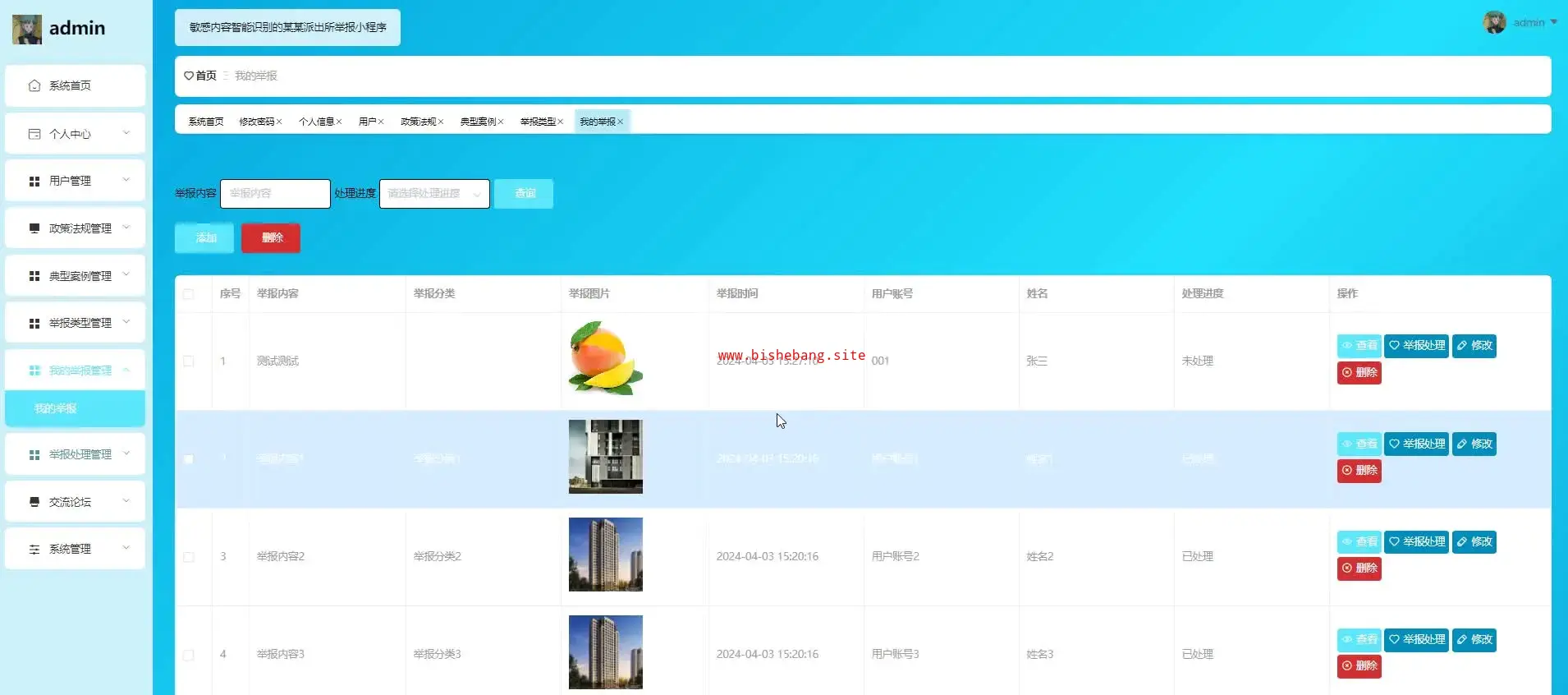Check the checkbox for the 举报内容3 row
The image size is (1568, 695).
click(189, 655)
